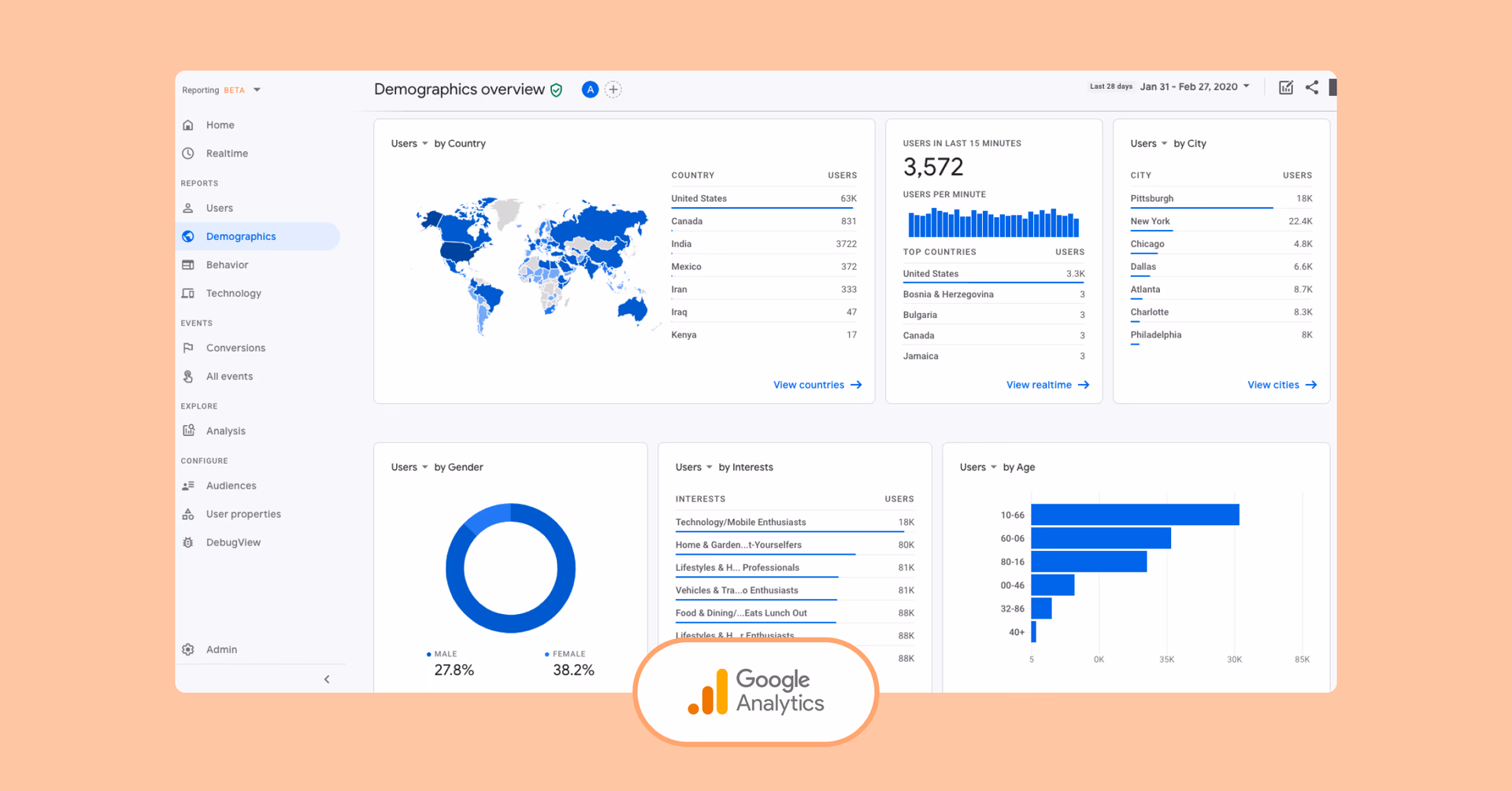Click the Admin gear icon
The image size is (1512, 791).
(x=188, y=649)
